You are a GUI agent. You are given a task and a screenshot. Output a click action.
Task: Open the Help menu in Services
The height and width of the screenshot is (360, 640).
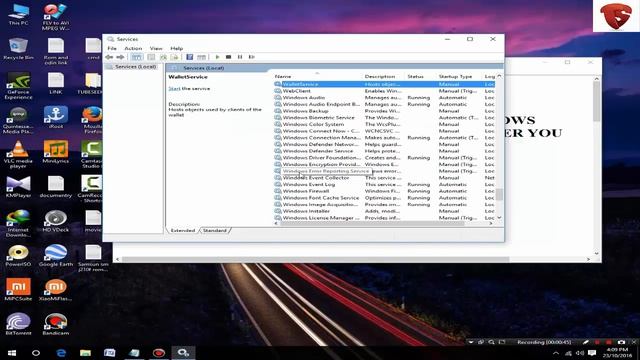(176, 48)
